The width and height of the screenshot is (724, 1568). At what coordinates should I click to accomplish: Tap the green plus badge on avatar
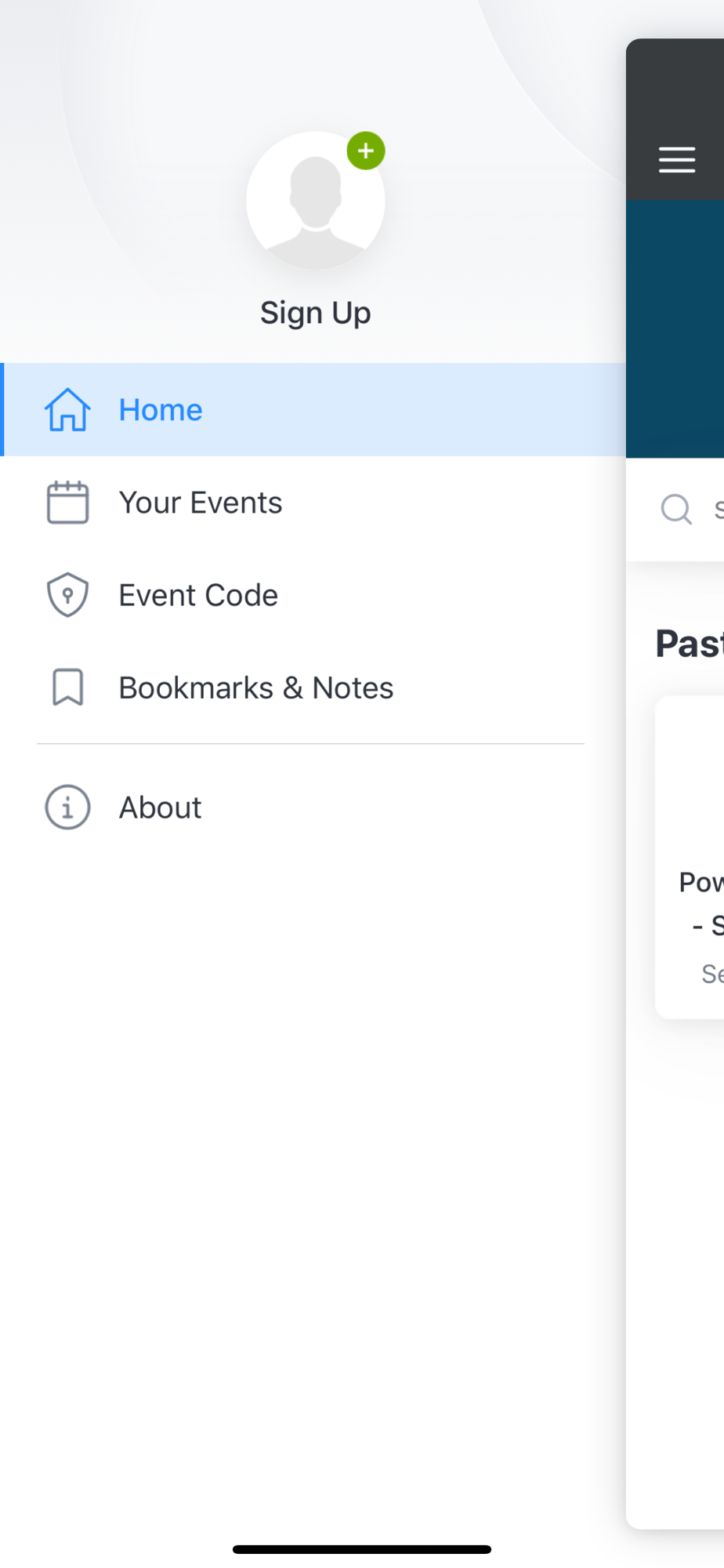tap(366, 151)
